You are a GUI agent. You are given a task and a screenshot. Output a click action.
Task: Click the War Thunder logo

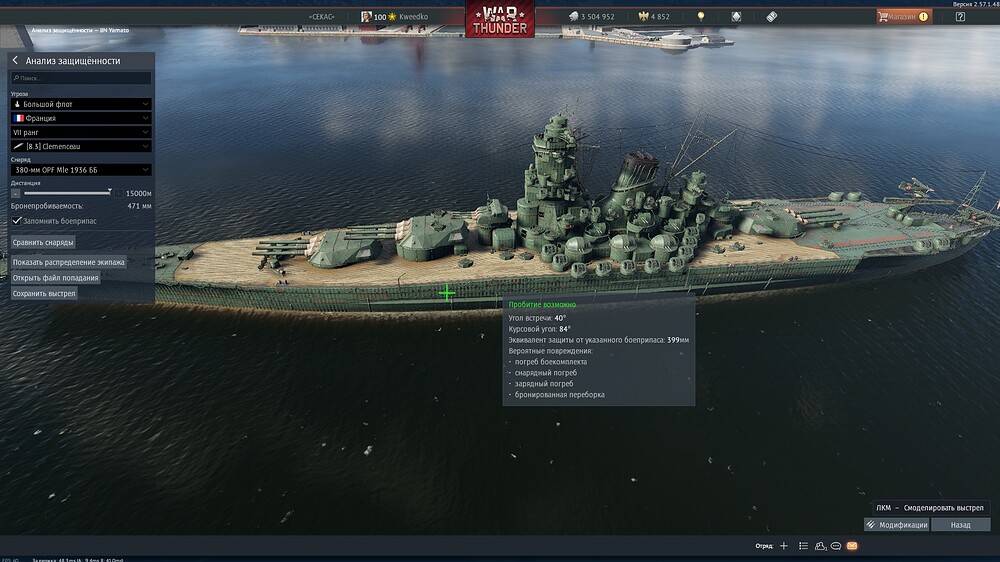coord(500,19)
